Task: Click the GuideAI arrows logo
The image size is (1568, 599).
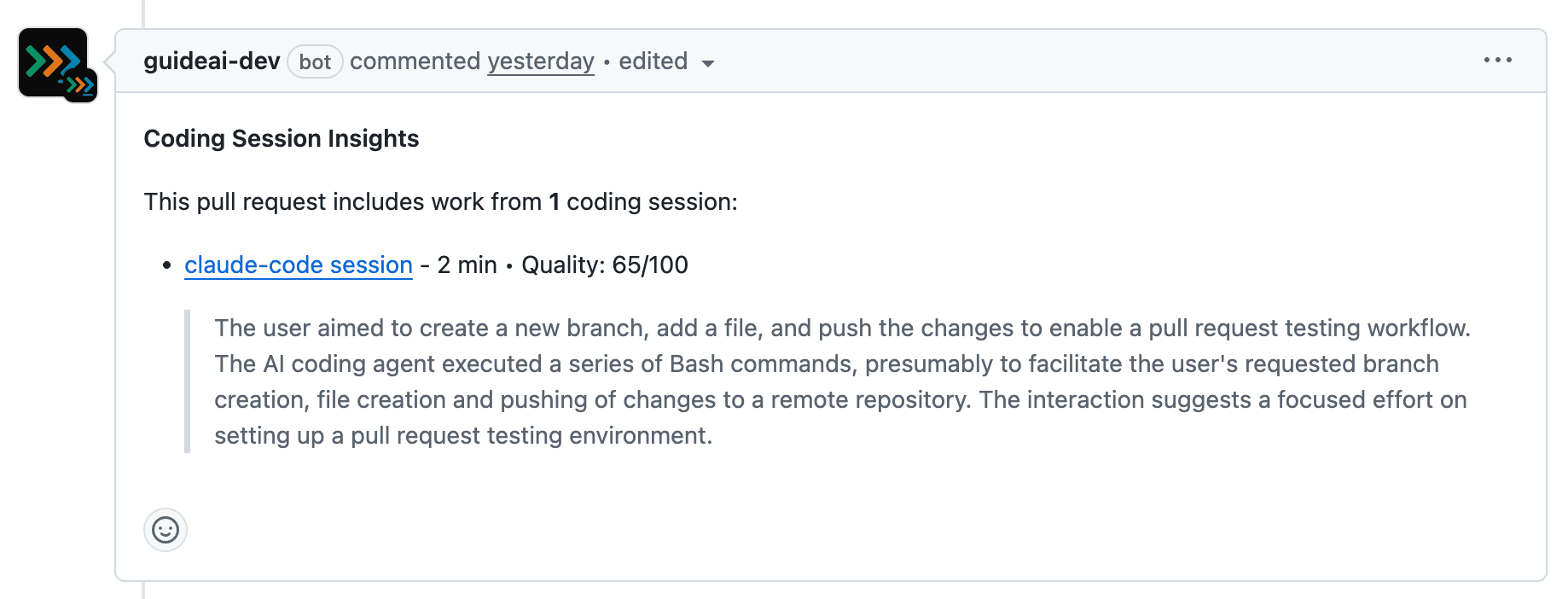Action: point(51,58)
